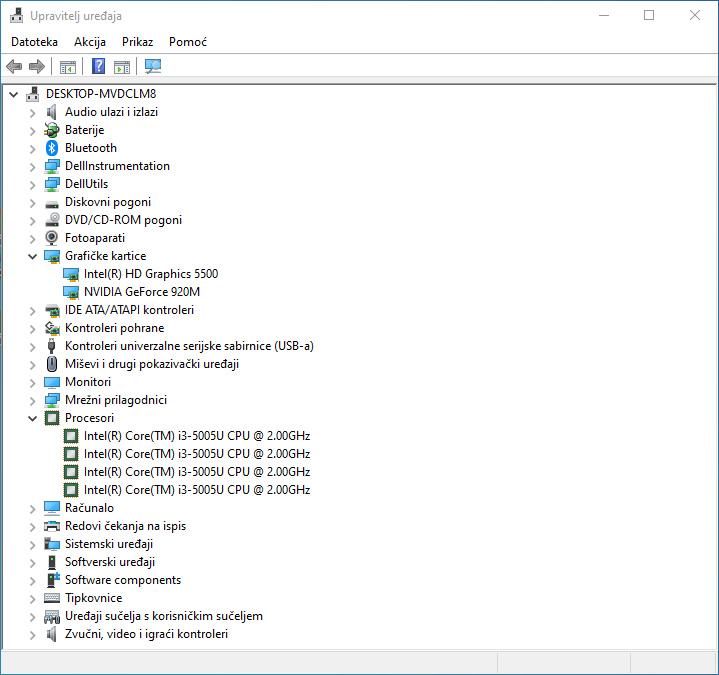Screen dimensions: 719x675
Task: Collapse the DESKTOP-MVDCLM8 root node
Action: (x=13, y=94)
